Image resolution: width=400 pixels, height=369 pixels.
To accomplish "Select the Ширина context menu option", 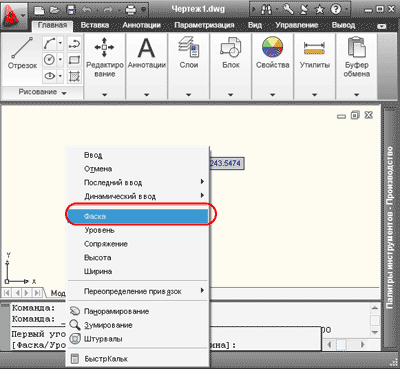I will pos(138,271).
